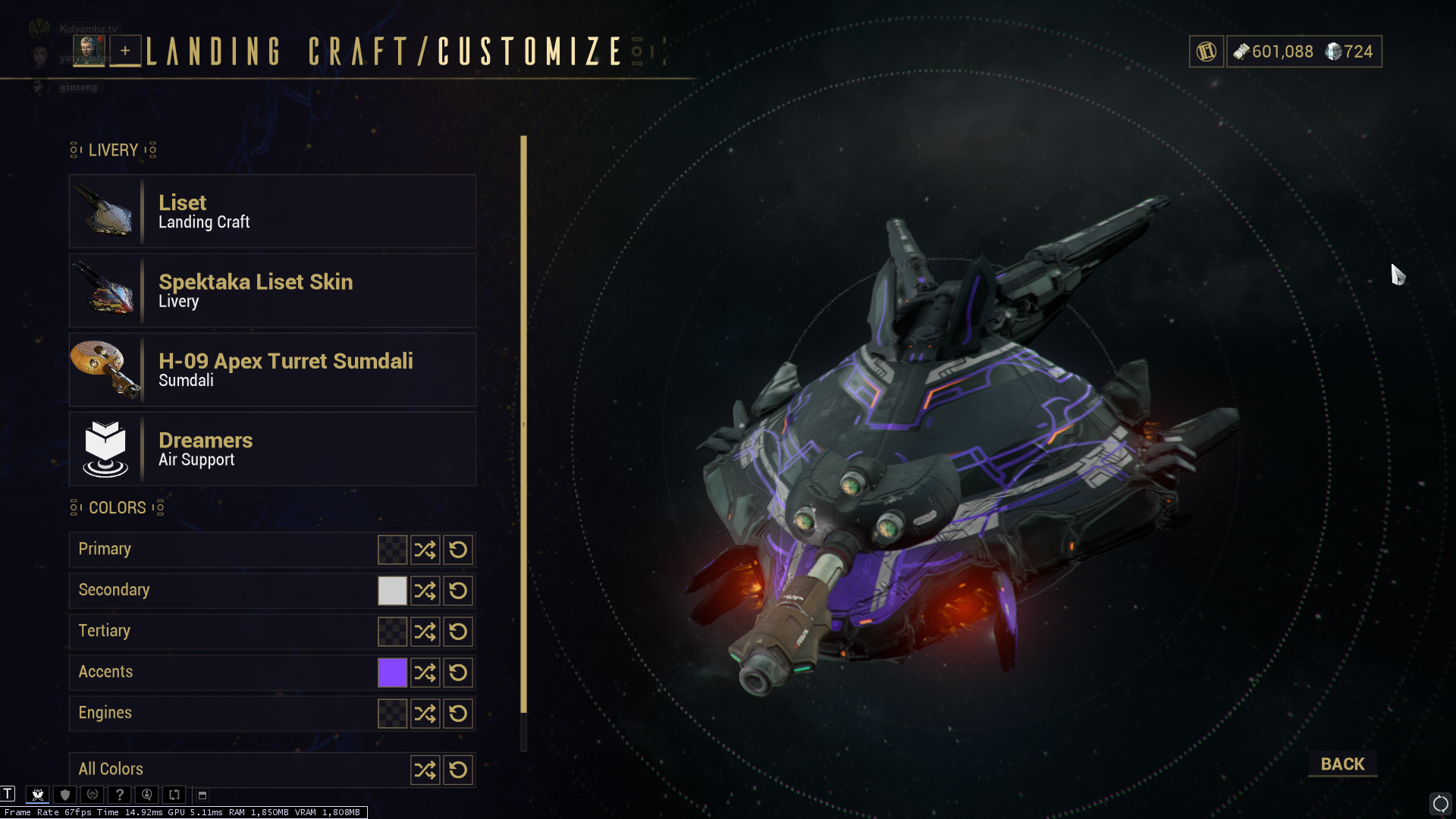The height and width of the screenshot is (819, 1456).
Task: Reset the Secondary color to default
Action: [458, 591]
